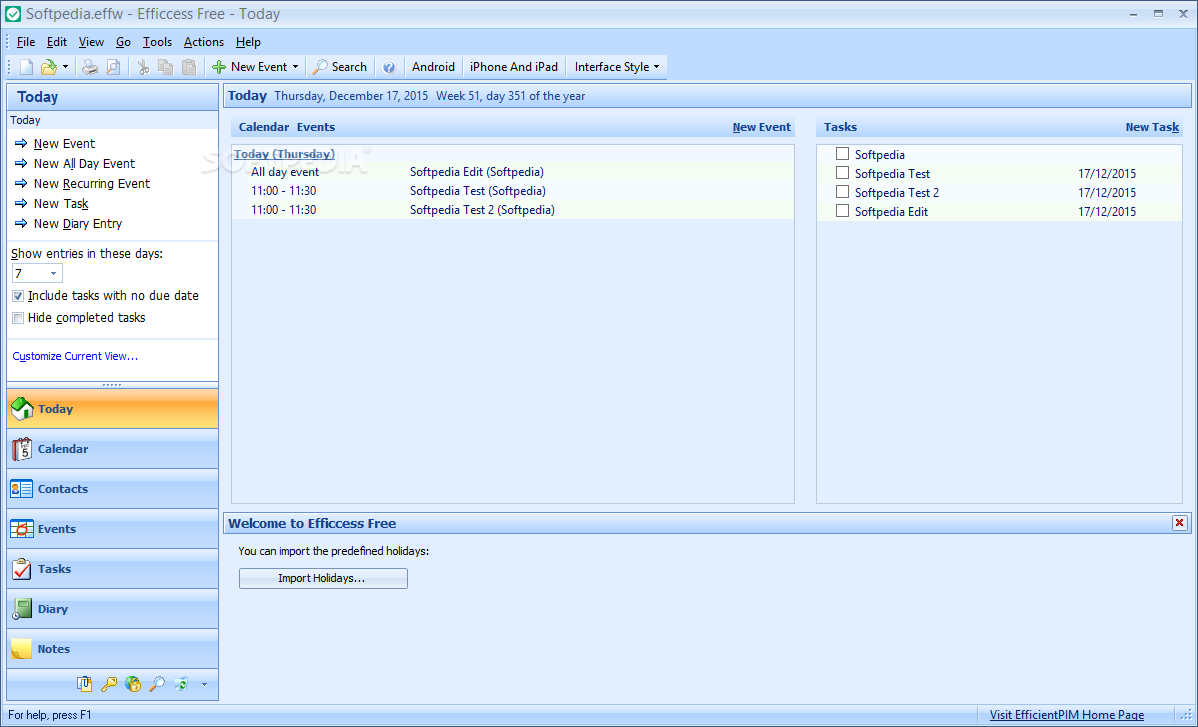1198x727 pixels.
Task: Open the Actions menu
Action: point(204,42)
